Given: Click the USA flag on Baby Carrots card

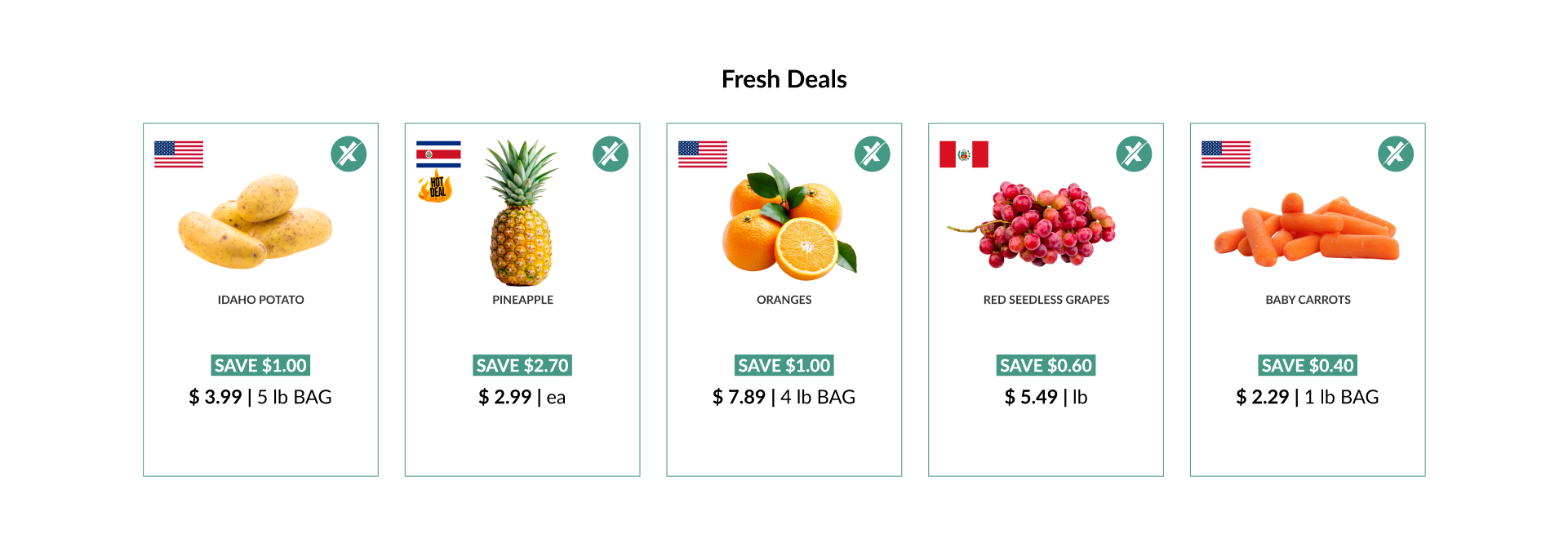Looking at the screenshot, I should pyautogui.click(x=1226, y=154).
